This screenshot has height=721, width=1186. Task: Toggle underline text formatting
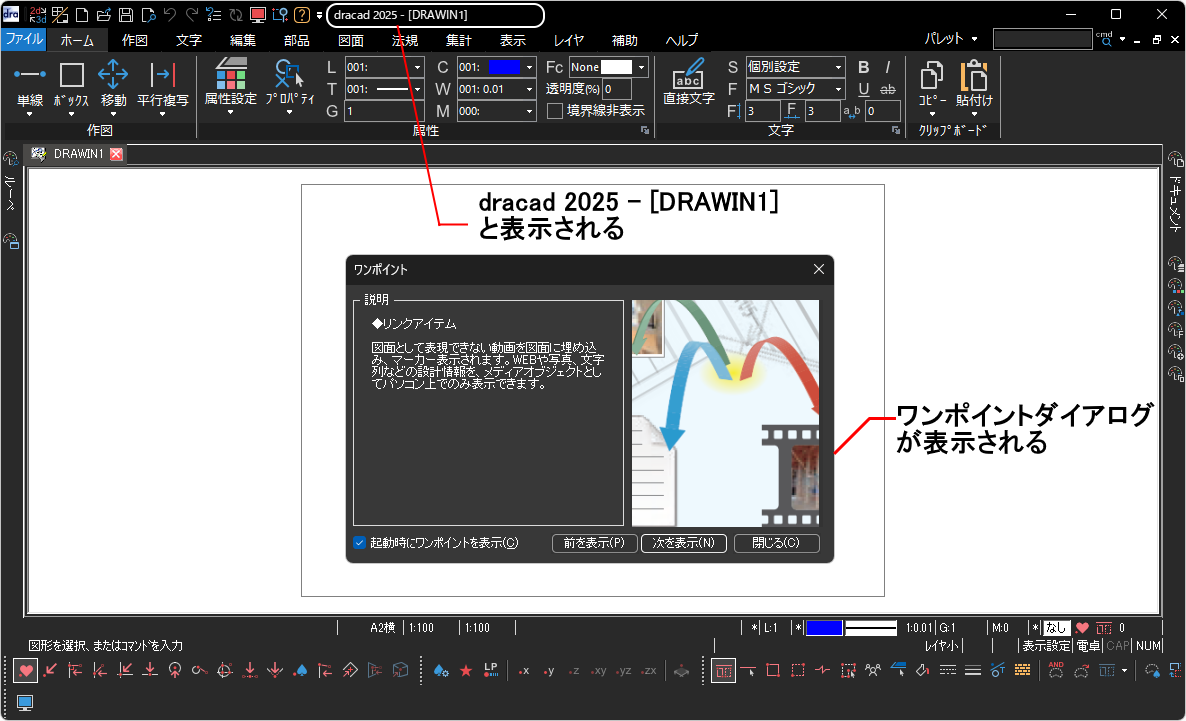[864, 89]
